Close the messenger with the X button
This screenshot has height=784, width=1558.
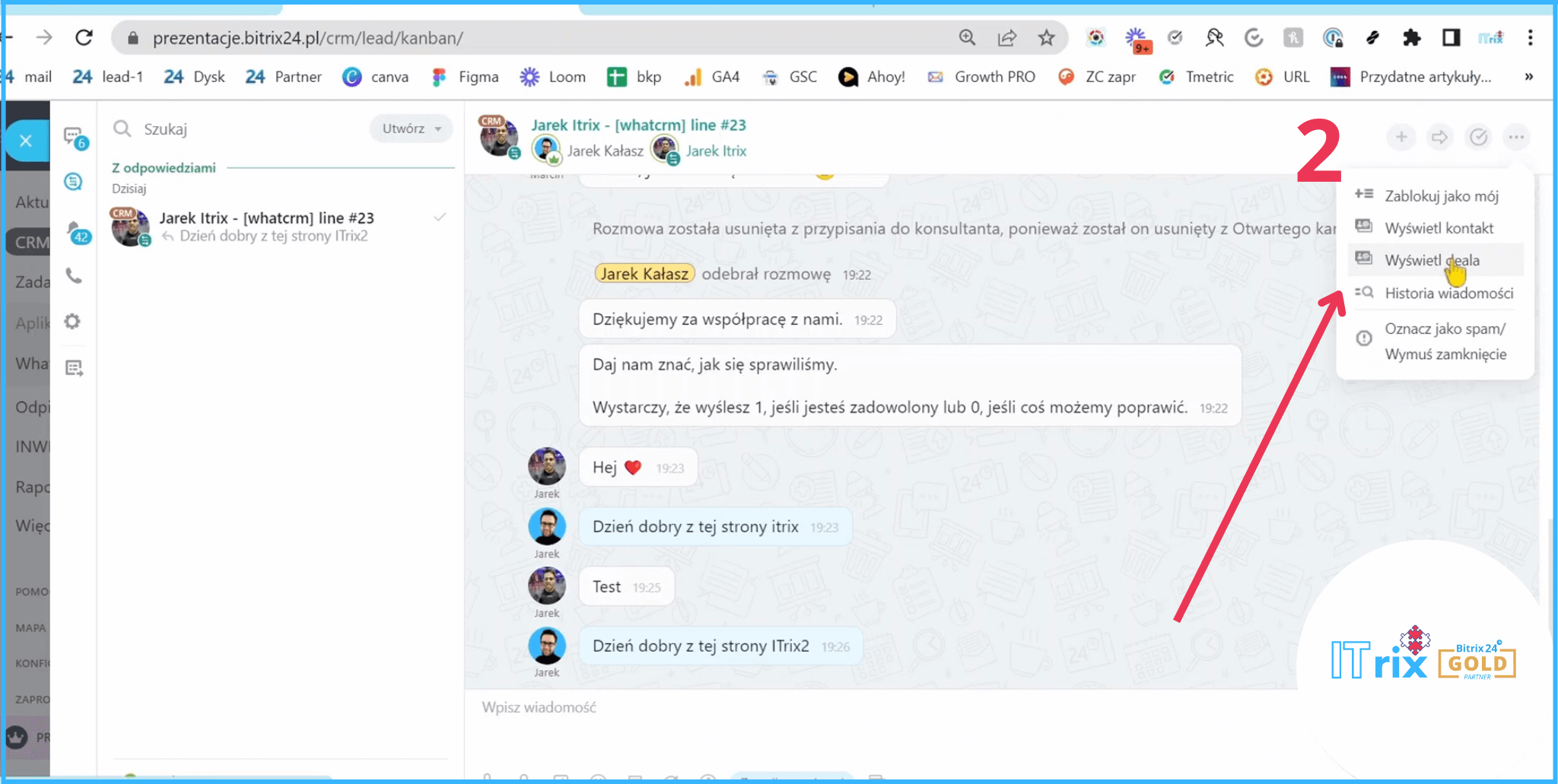[26, 141]
